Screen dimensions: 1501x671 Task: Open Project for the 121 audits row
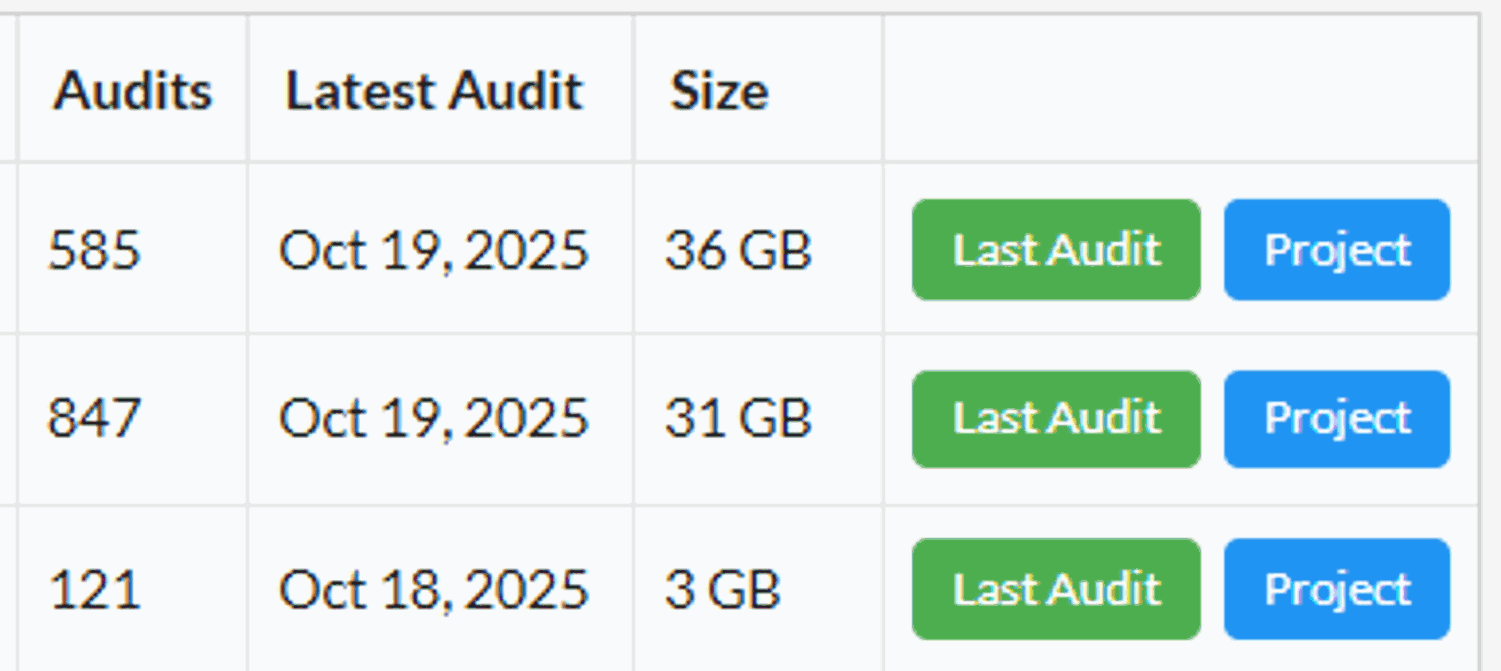click(x=1336, y=588)
